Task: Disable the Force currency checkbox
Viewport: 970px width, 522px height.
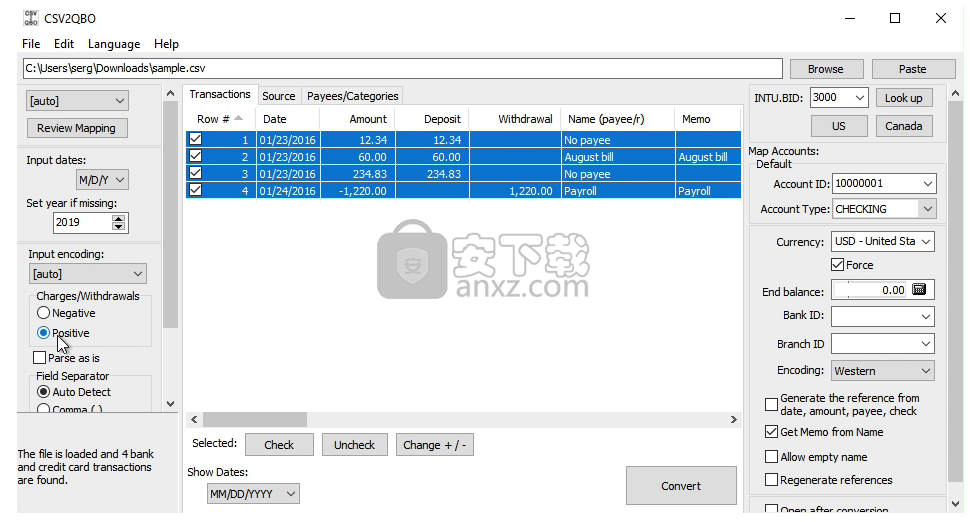Action: coord(838,265)
